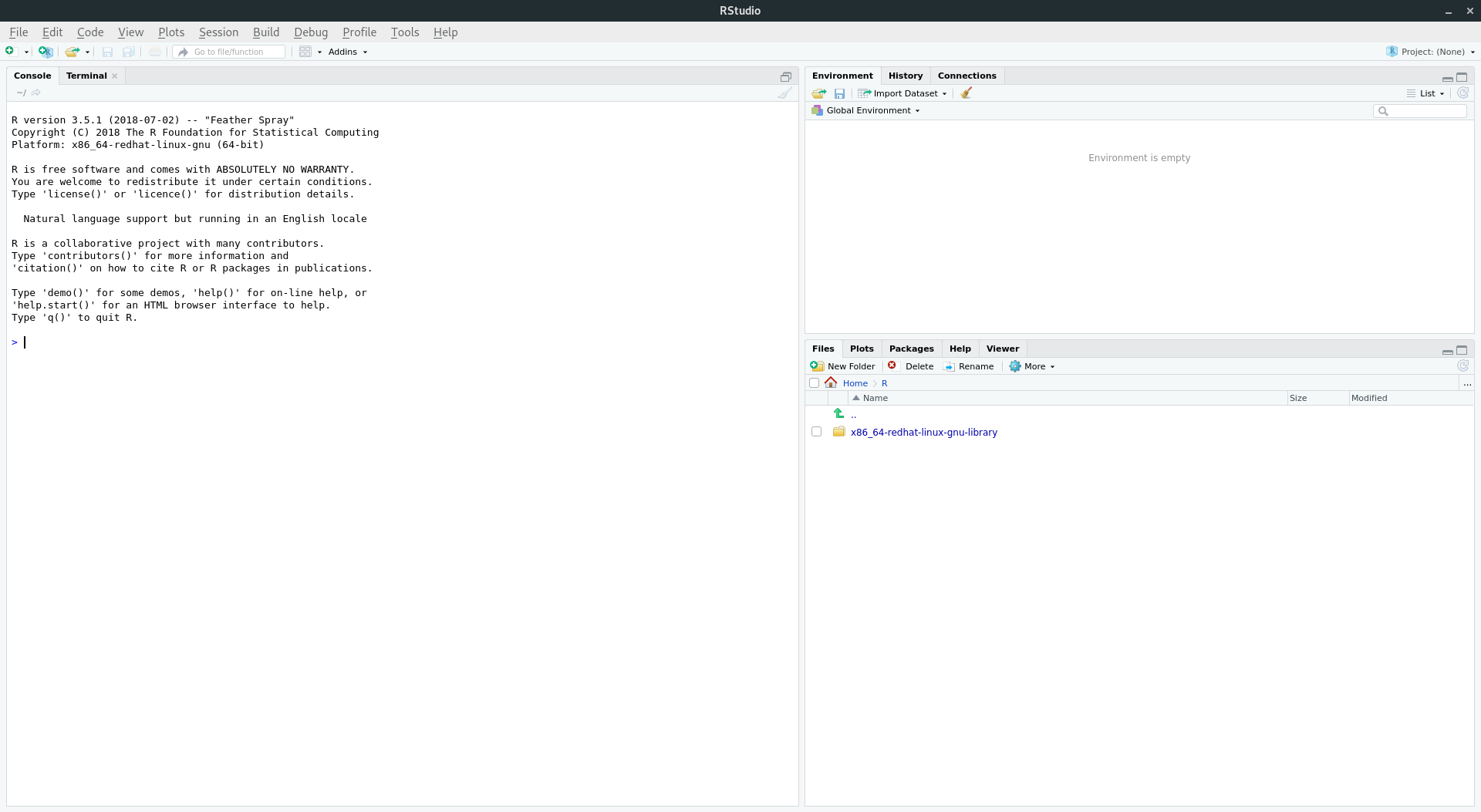1481x812 pixels.
Task: Click the New Folder button
Action: click(x=843, y=366)
